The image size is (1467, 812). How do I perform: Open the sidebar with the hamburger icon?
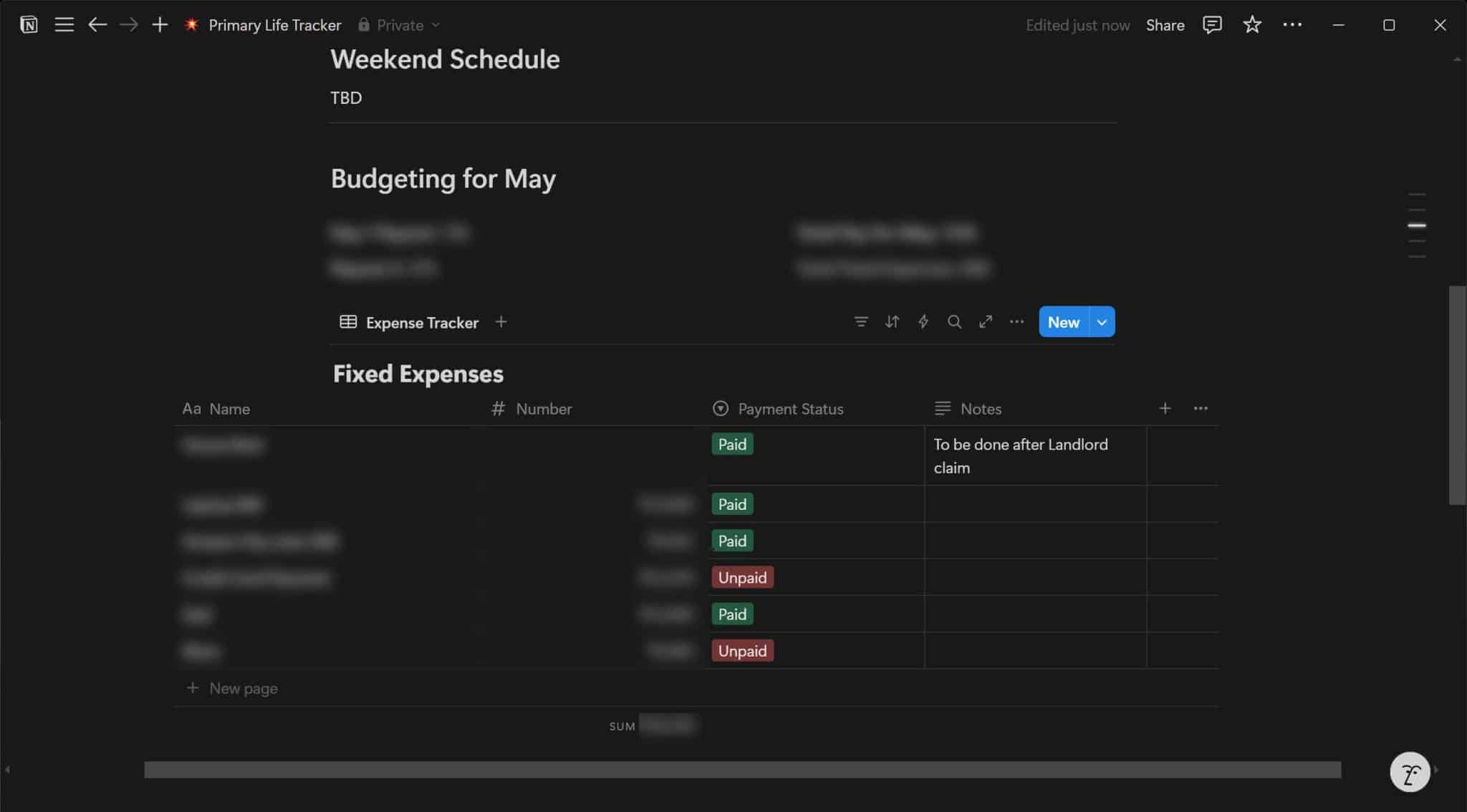pyautogui.click(x=64, y=24)
